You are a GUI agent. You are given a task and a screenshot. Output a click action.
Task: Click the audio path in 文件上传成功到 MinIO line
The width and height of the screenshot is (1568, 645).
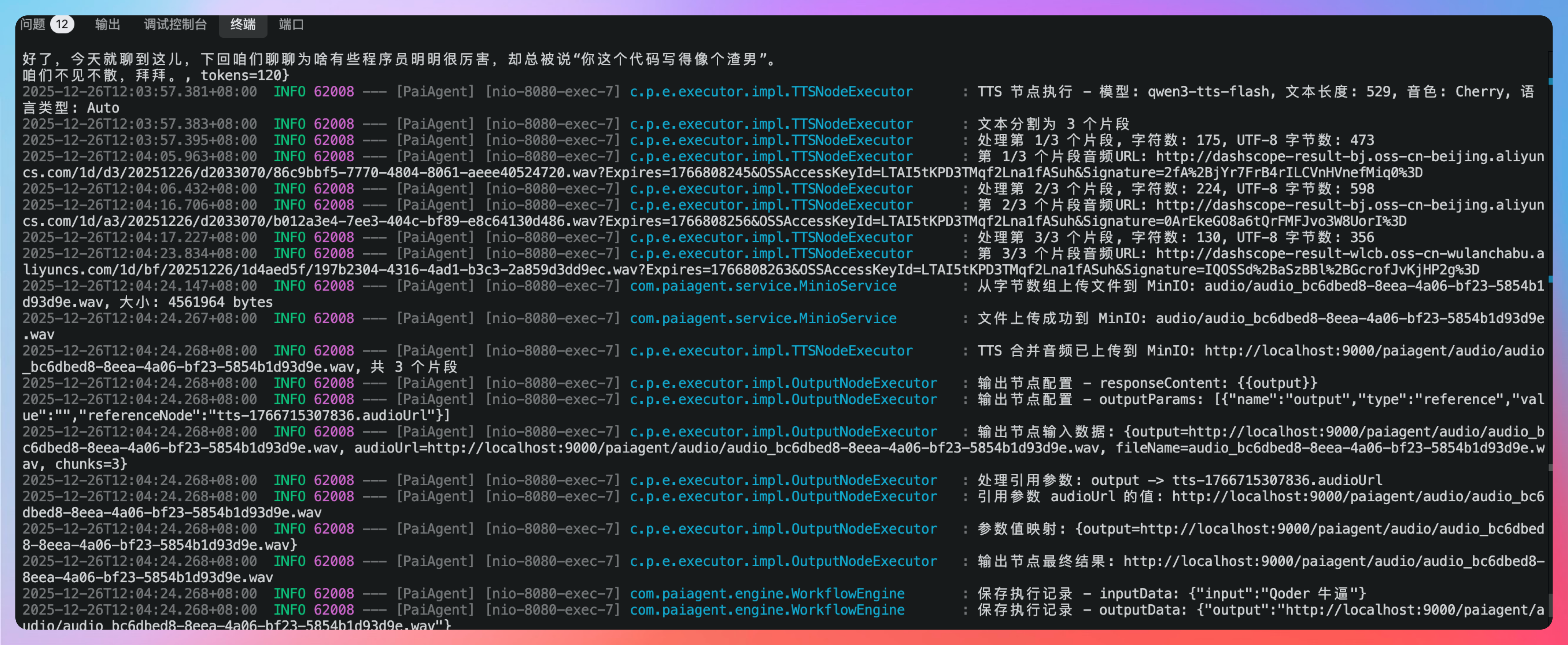click(1349, 319)
